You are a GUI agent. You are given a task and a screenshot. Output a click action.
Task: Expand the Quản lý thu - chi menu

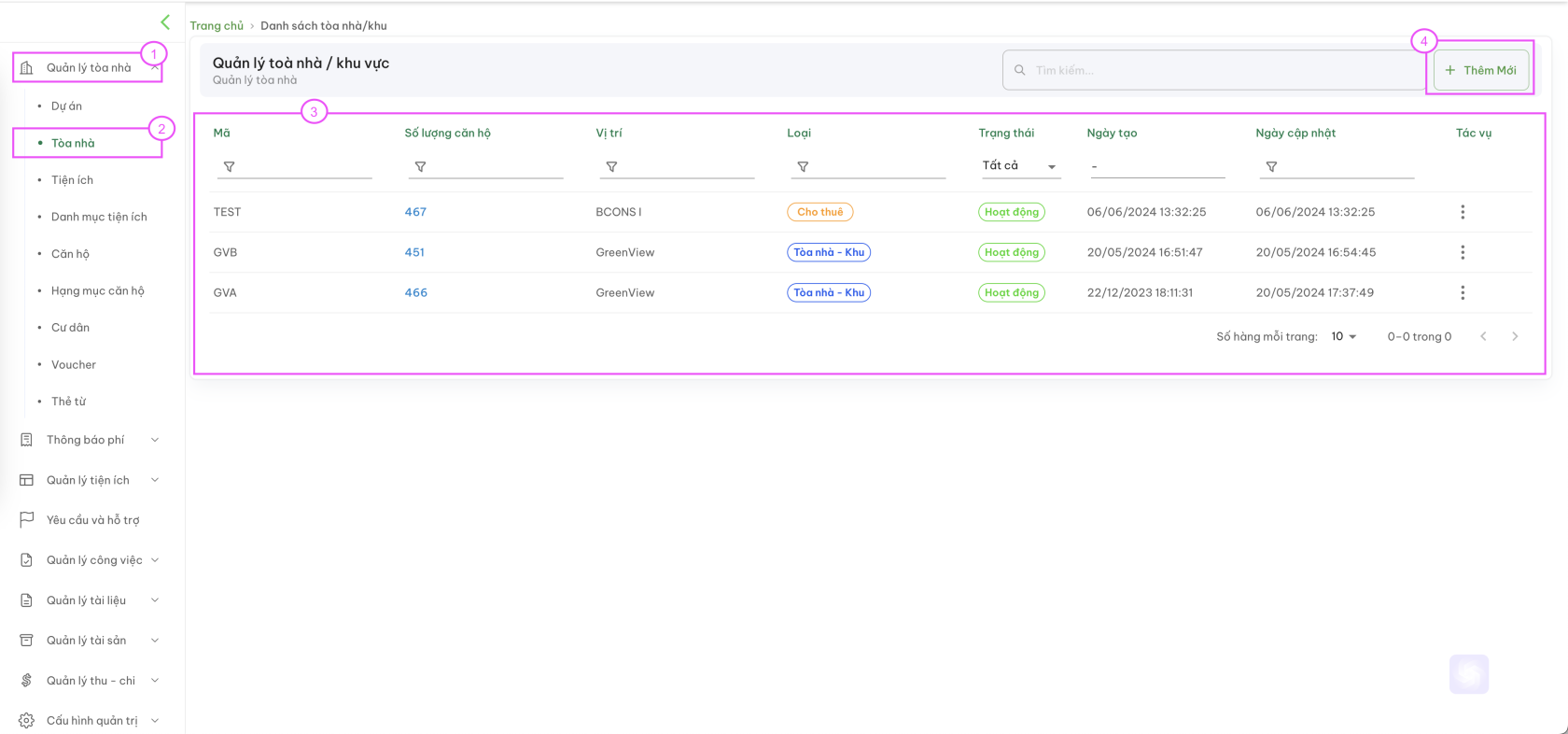[x=155, y=681]
